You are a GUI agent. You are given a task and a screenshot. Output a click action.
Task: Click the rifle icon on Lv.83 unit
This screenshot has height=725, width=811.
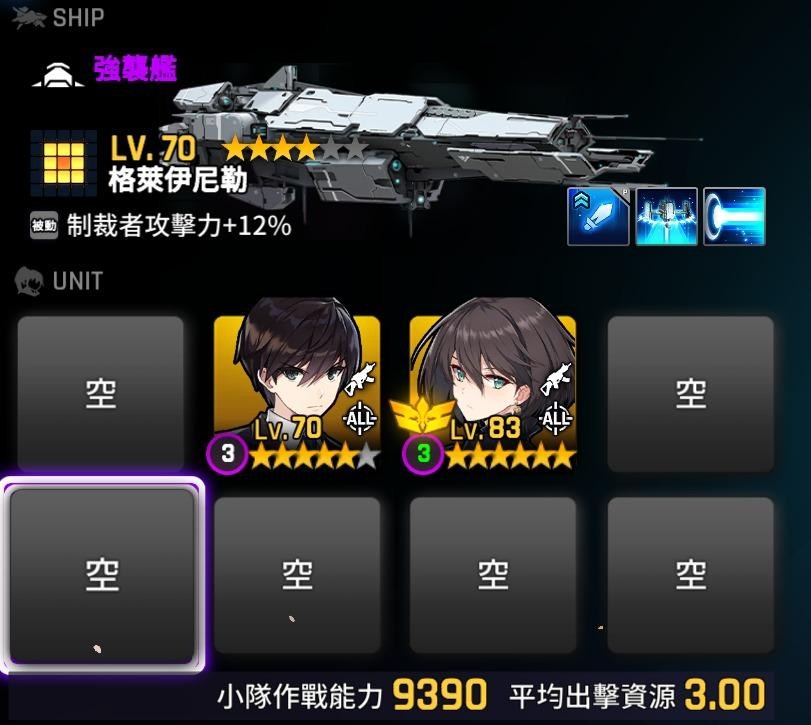[557, 379]
